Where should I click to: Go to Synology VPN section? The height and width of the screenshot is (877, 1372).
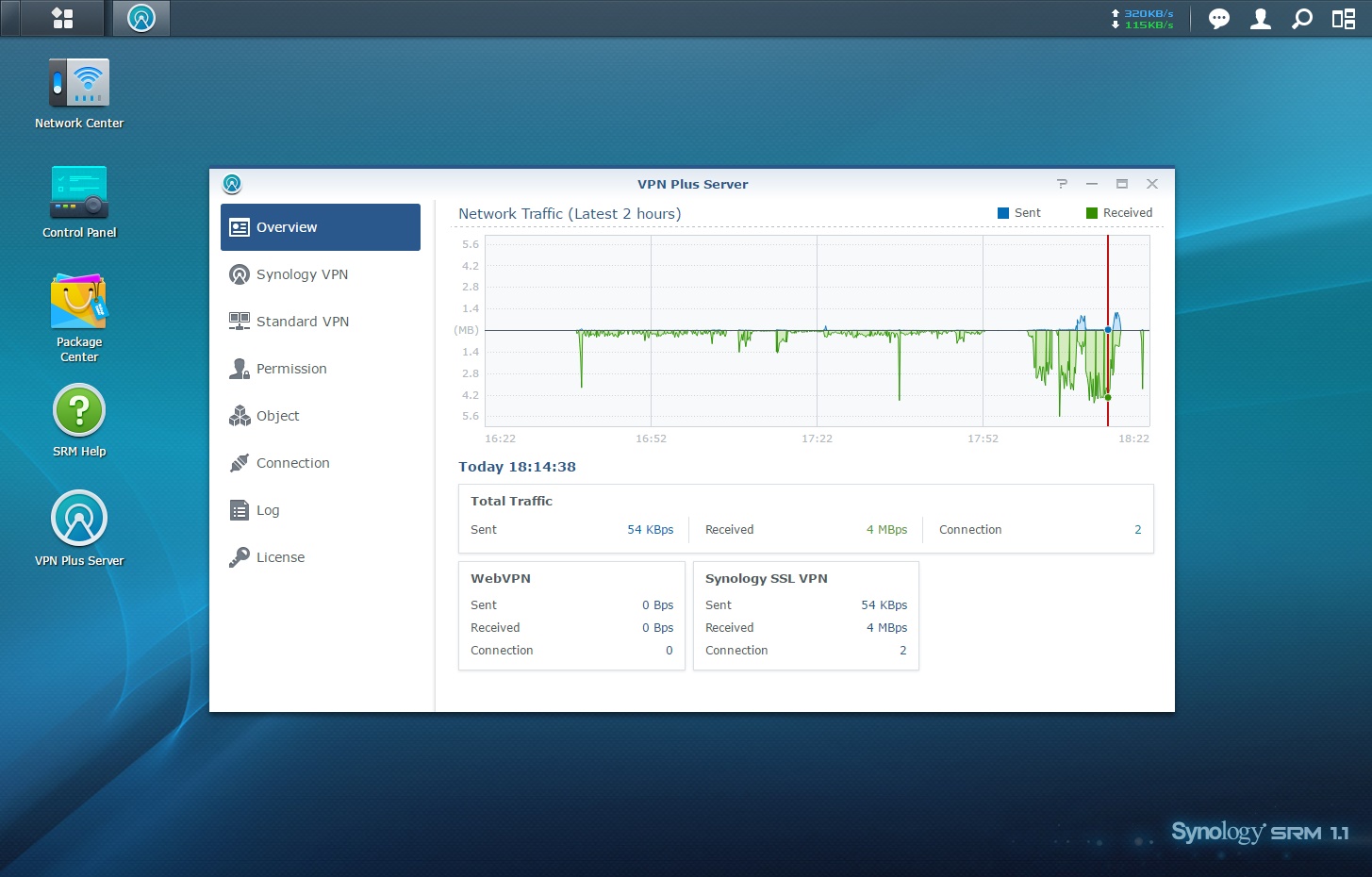click(x=302, y=274)
